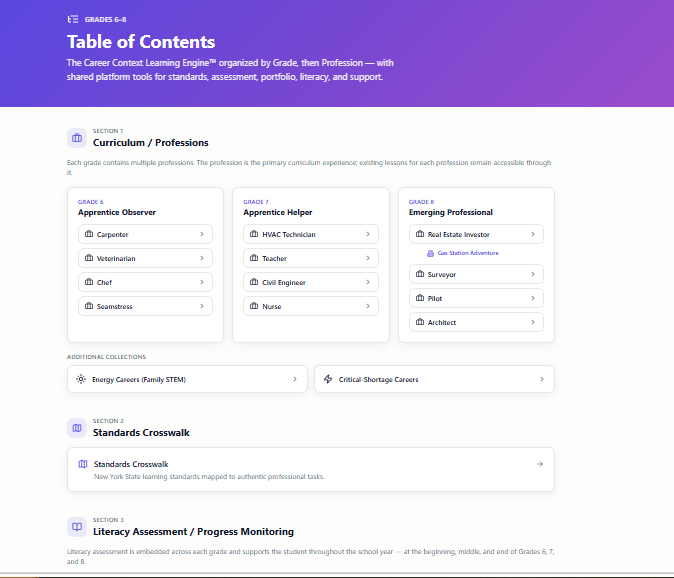This screenshot has height=578, width=674.
Task: Click the map icon inside Standards Crosswalk card
Action: [83, 464]
